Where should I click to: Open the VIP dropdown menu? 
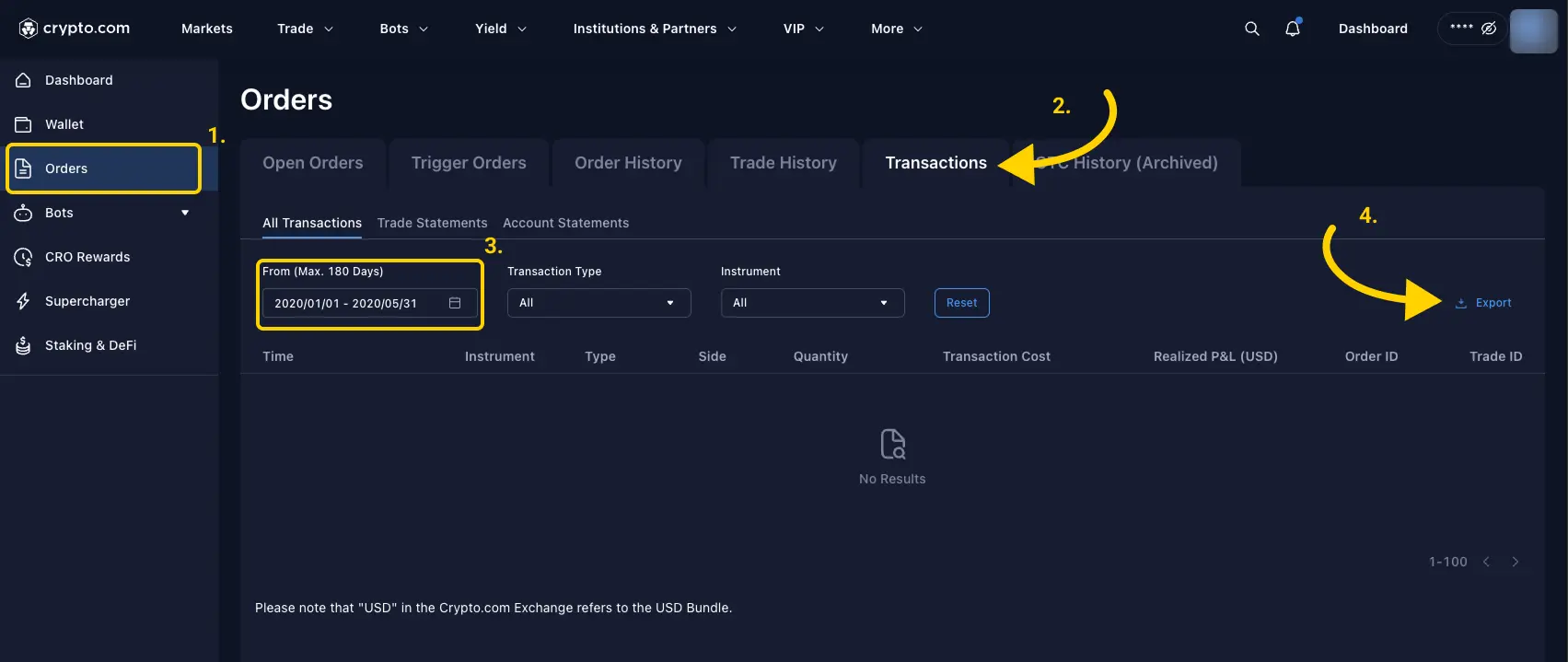[x=804, y=29]
